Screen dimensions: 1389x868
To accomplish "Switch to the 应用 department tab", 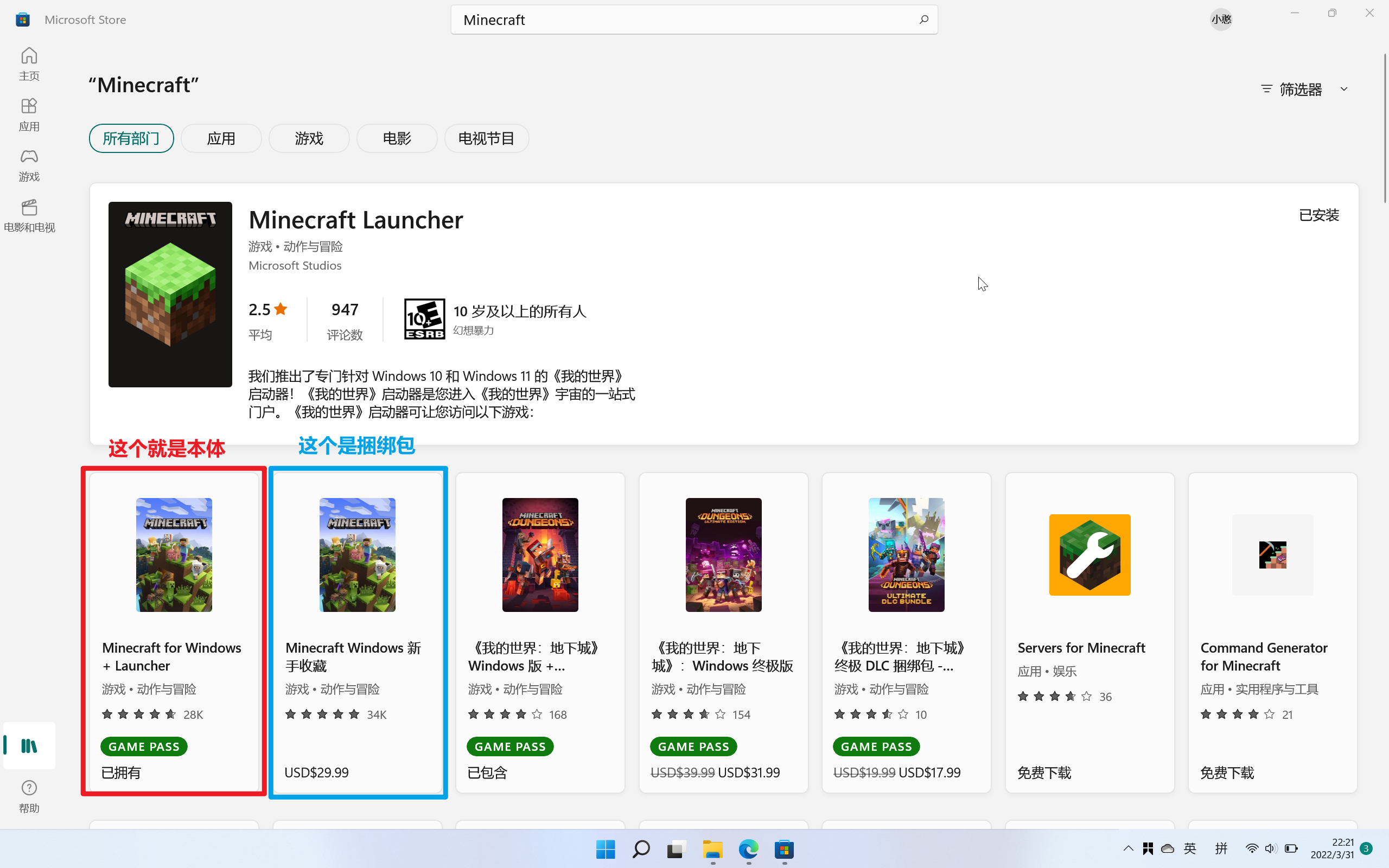I will click(x=221, y=138).
